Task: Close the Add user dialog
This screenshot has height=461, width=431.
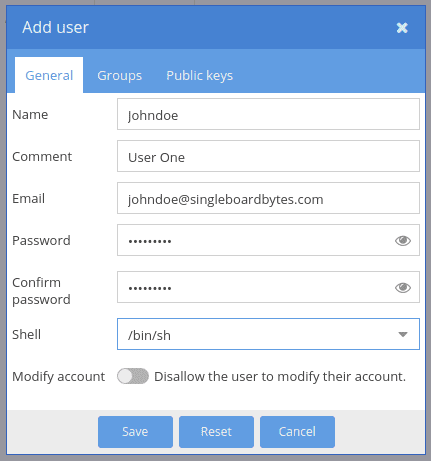Action: pos(402,28)
